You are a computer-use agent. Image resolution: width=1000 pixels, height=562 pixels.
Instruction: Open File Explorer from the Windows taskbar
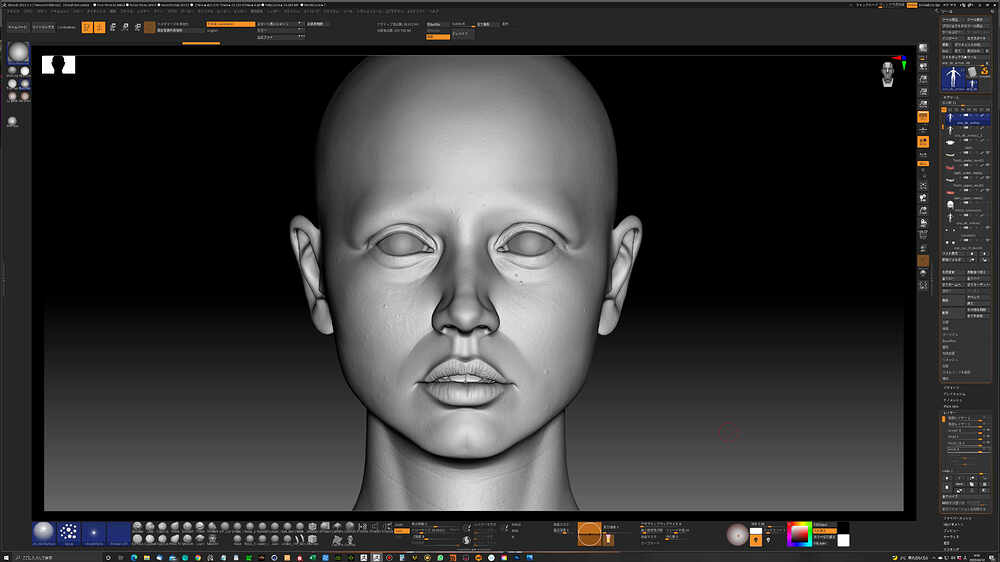pyautogui.click(x=147, y=558)
